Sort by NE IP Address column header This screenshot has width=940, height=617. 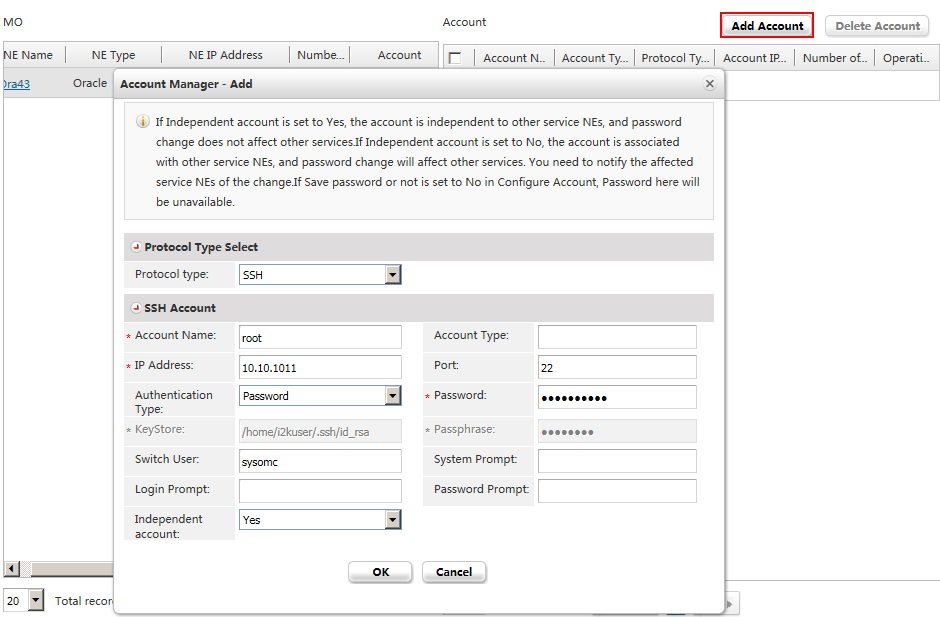pos(225,55)
